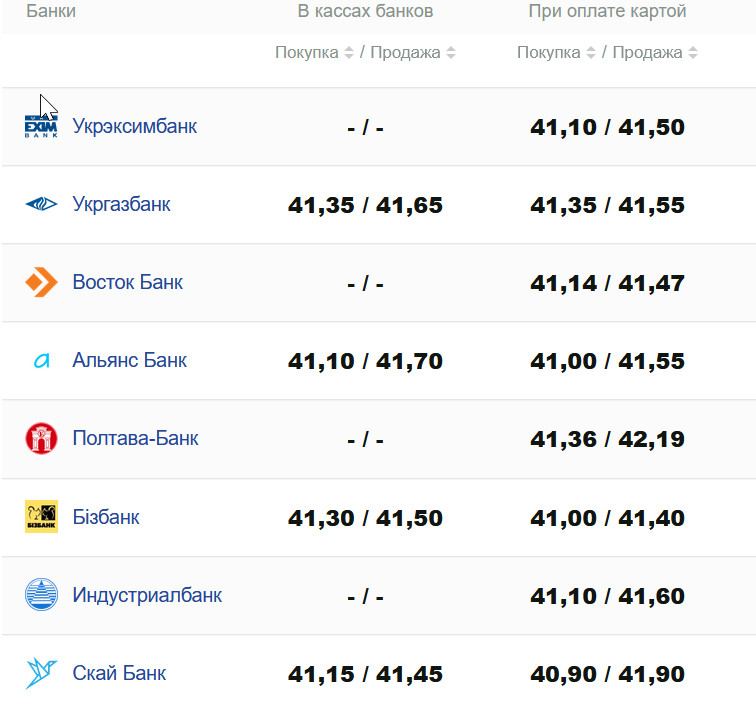Click the Банки column header
756x705 pixels.
51,11
